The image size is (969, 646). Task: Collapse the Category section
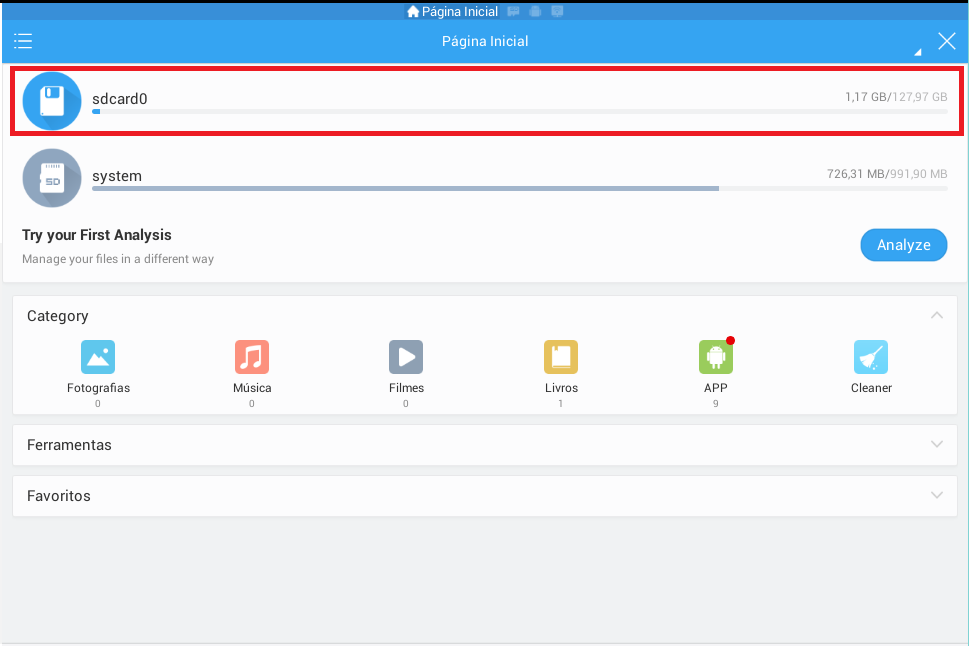tap(937, 315)
